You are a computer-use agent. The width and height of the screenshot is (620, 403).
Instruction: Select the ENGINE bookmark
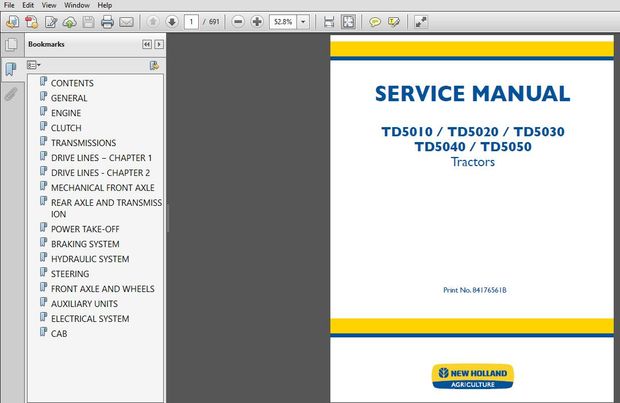(66, 113)
